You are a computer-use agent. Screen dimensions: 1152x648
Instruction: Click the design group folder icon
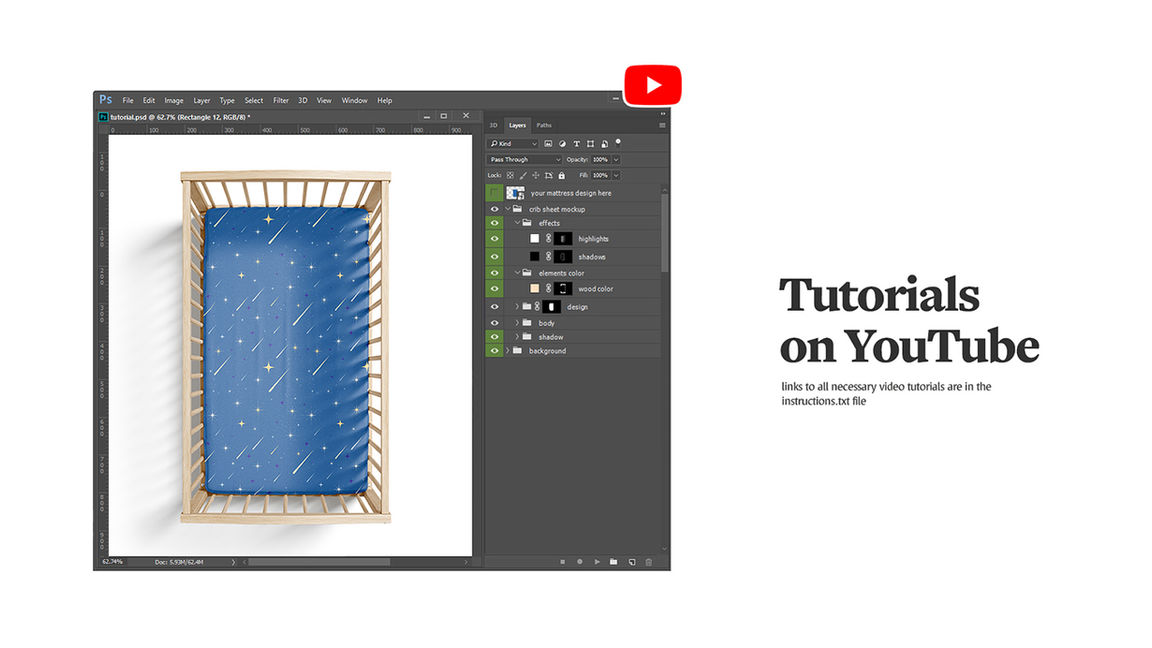tap(527, 306)
